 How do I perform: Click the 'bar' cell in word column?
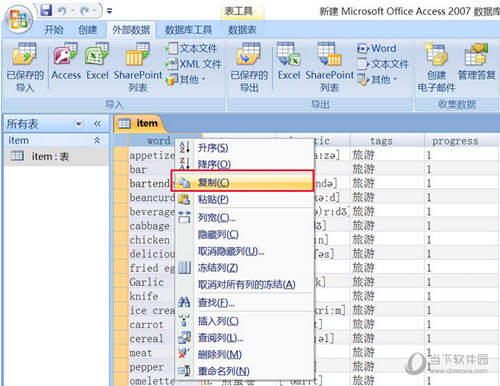pyautogui.click(x=152, y=169)
